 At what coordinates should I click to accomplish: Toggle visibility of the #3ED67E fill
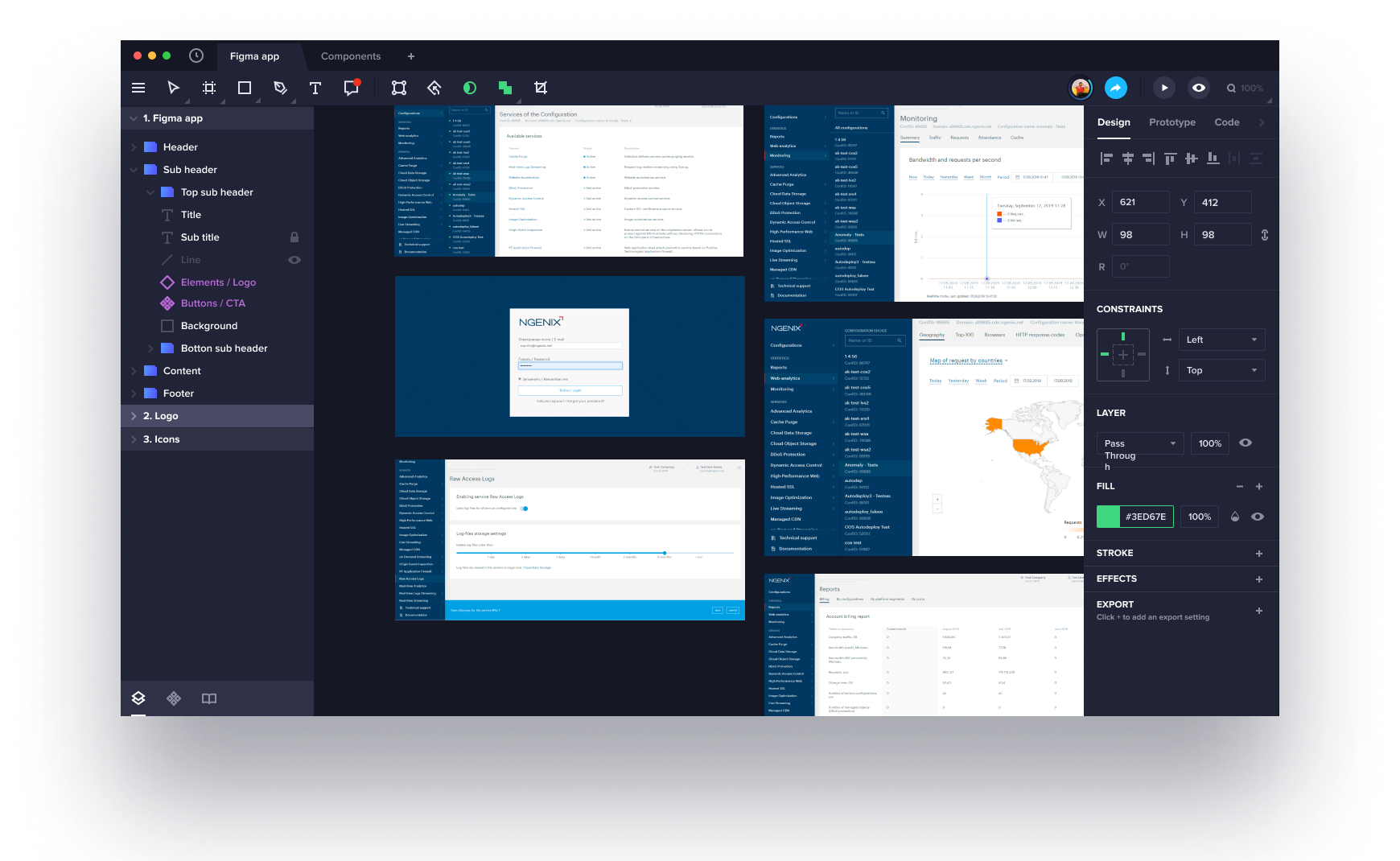click(x=1258, y=516)
